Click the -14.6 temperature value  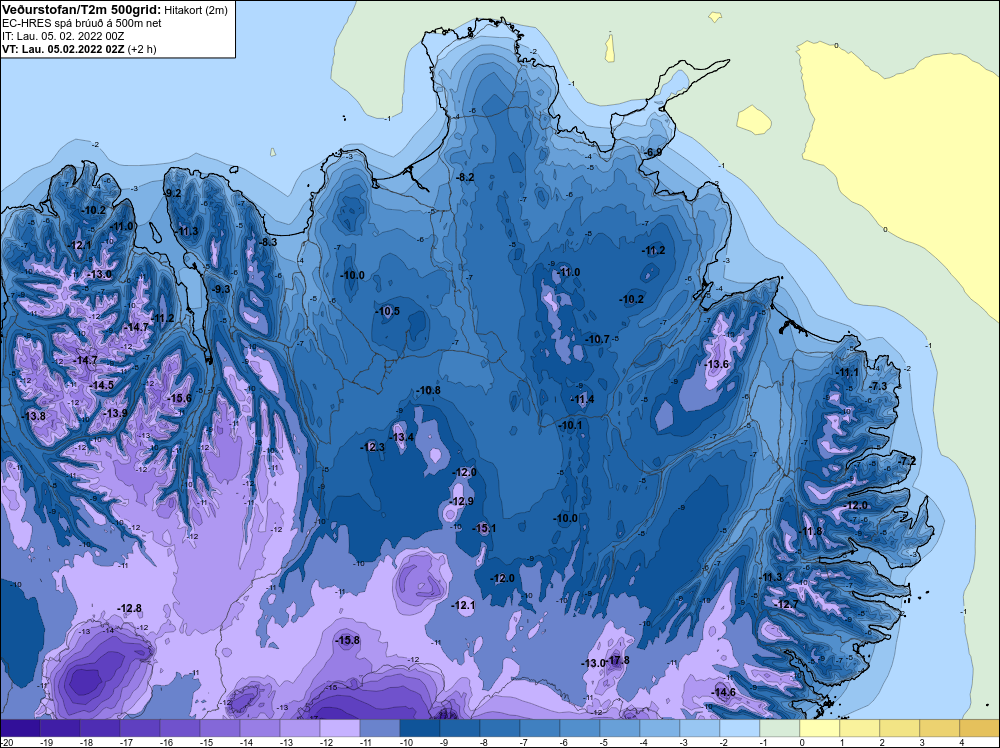click(x=723, y=692)
